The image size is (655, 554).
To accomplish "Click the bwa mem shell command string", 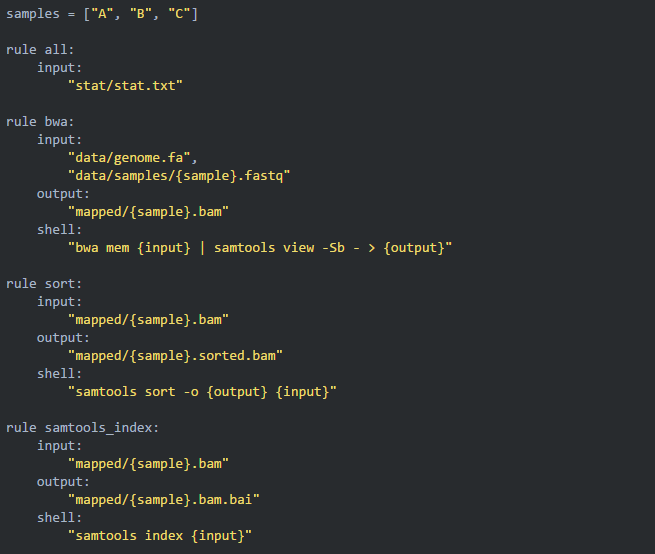I will point(260,247).
